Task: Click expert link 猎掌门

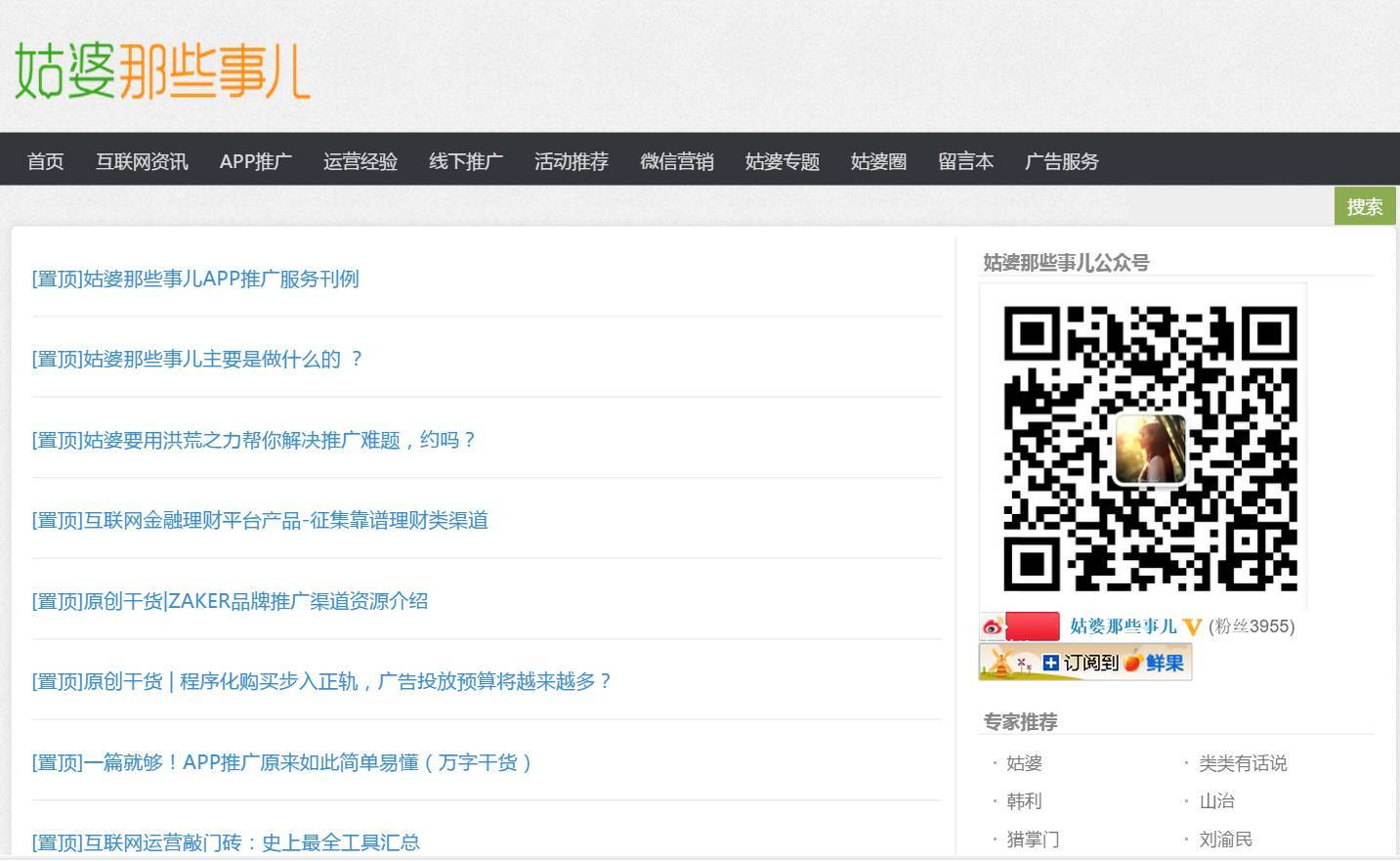Action: 1033,839
